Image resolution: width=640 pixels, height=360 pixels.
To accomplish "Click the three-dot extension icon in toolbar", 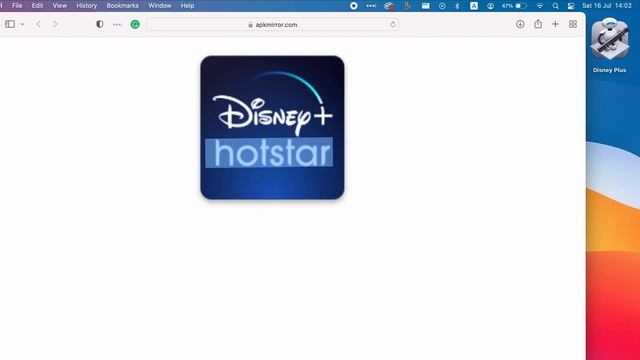I will tap(117, 24).
